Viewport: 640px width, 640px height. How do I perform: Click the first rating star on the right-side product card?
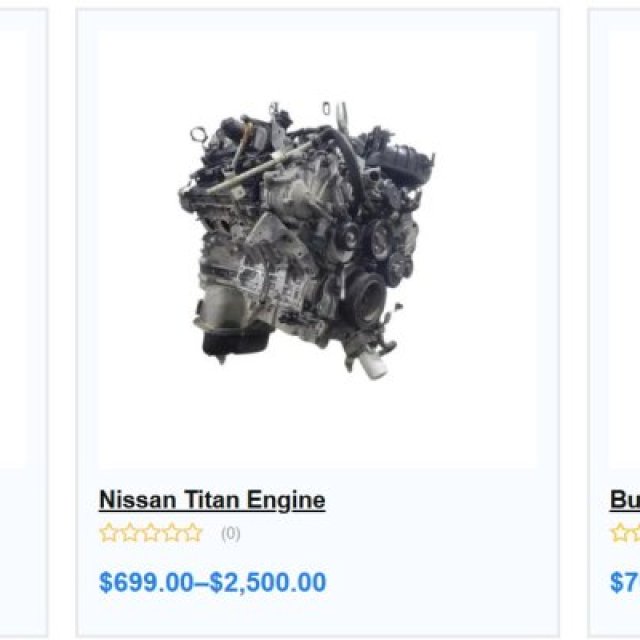coord(620,533)
